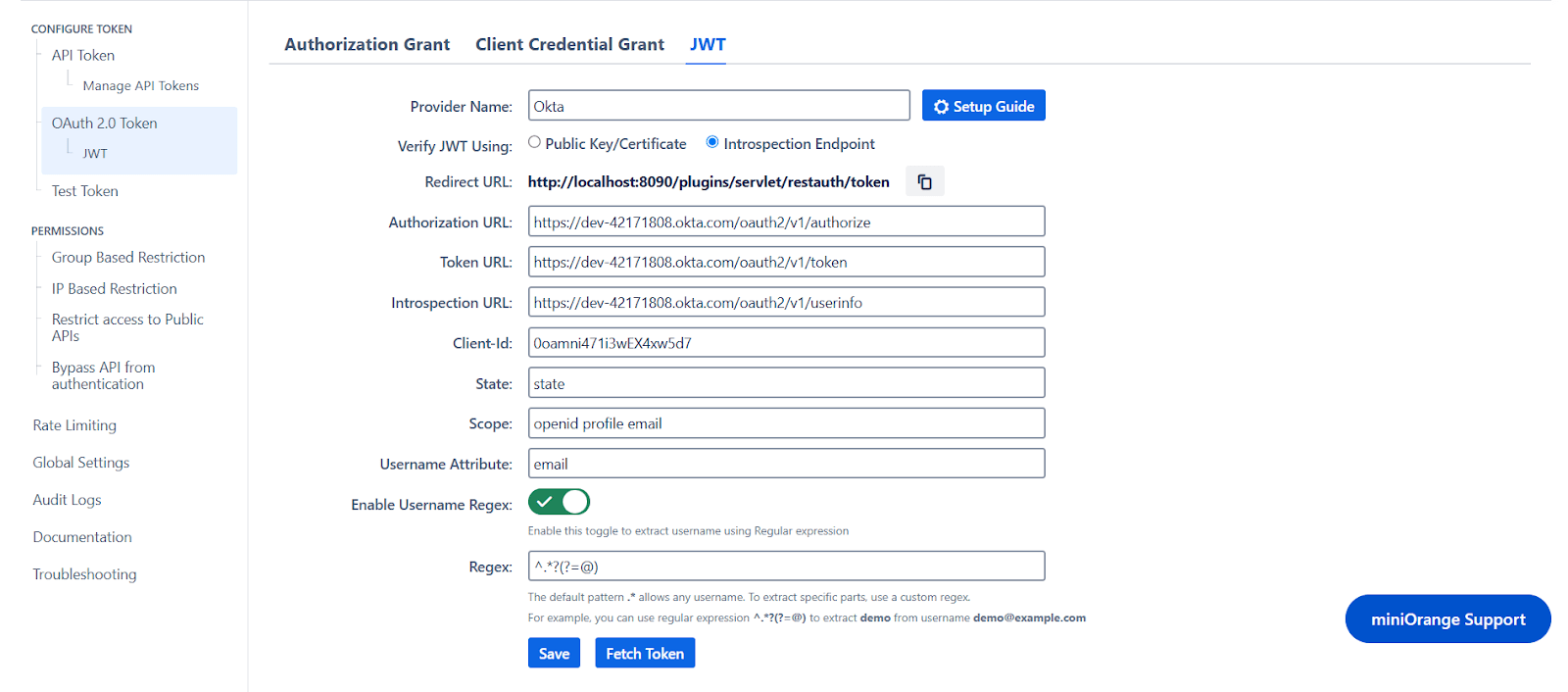Open IP Based Restriction page
The image size is (1568, 692).
(x=115, y=288)
